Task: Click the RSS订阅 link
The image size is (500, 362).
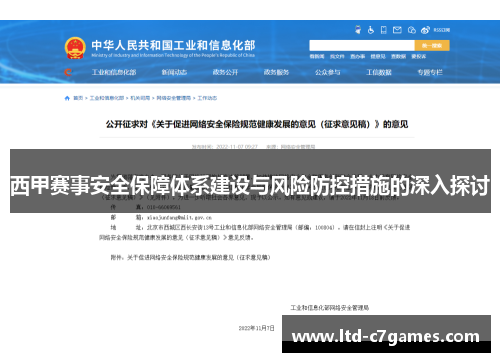Action: click(x=442, y=30)
